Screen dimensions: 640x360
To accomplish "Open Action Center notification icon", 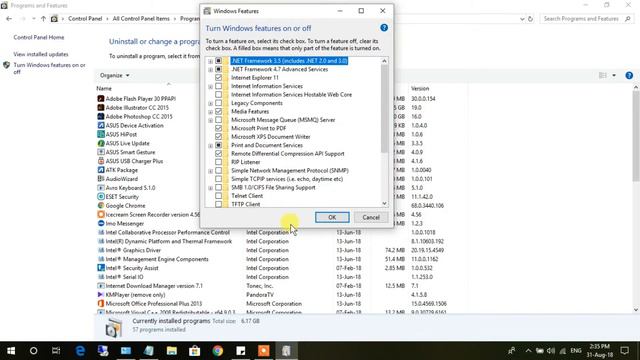I will click(x=624, y=351).
